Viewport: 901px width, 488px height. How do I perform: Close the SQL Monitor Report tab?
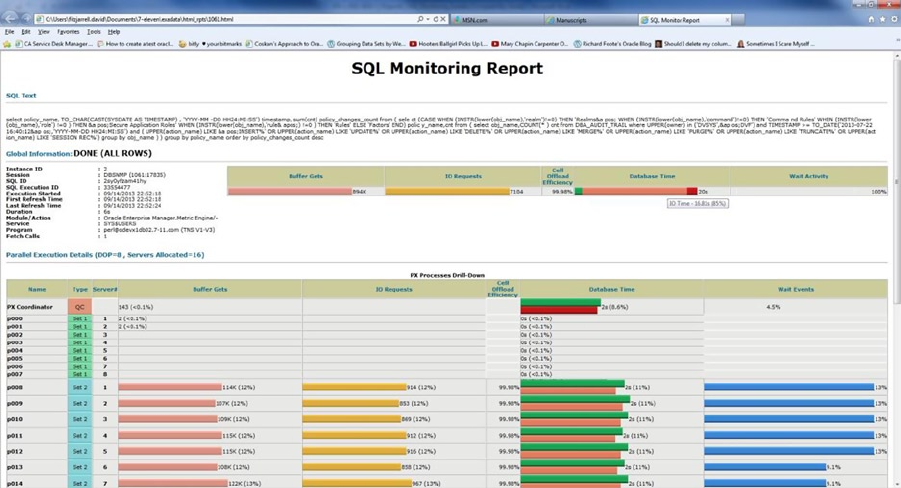tap(727, 20)
